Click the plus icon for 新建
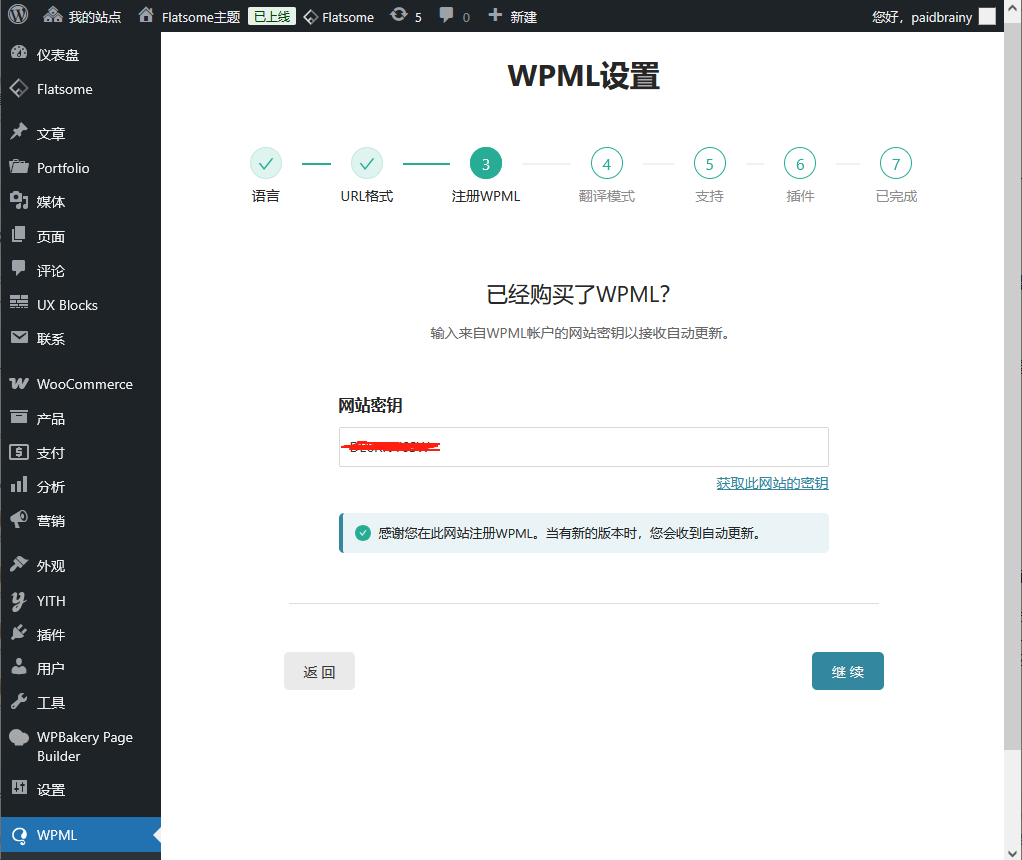 (495, 15)
